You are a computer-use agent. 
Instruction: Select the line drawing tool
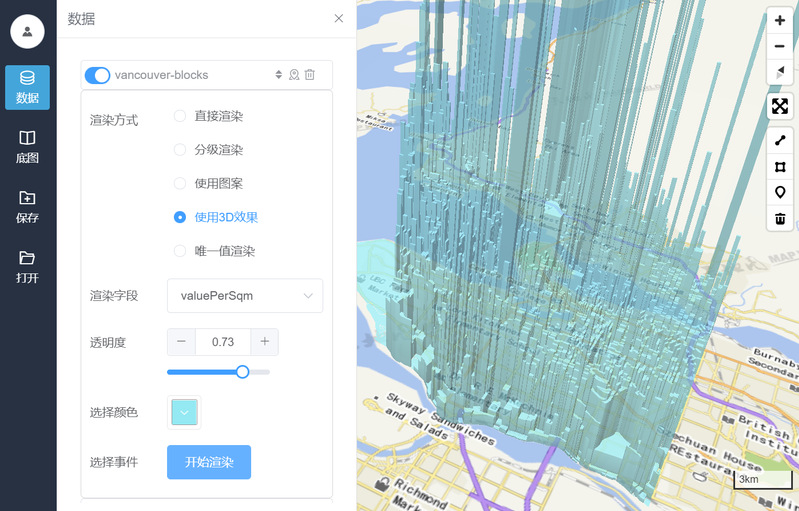coord(780,141)
